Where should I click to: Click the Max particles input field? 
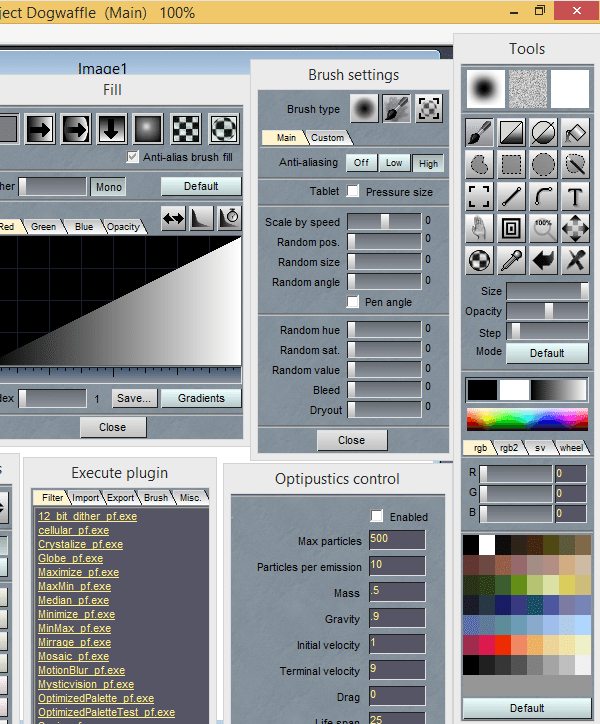pyautogui.click(x=397, y=539)
